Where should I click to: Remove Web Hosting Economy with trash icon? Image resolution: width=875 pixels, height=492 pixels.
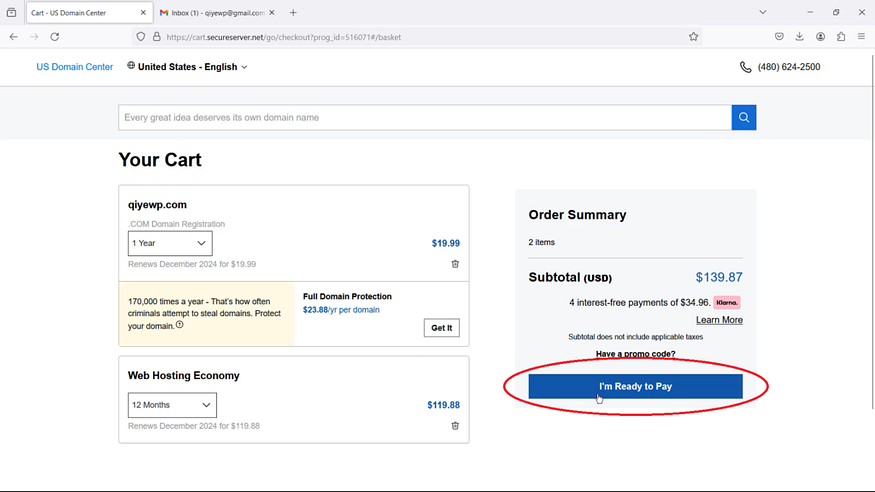pos(455,425)
